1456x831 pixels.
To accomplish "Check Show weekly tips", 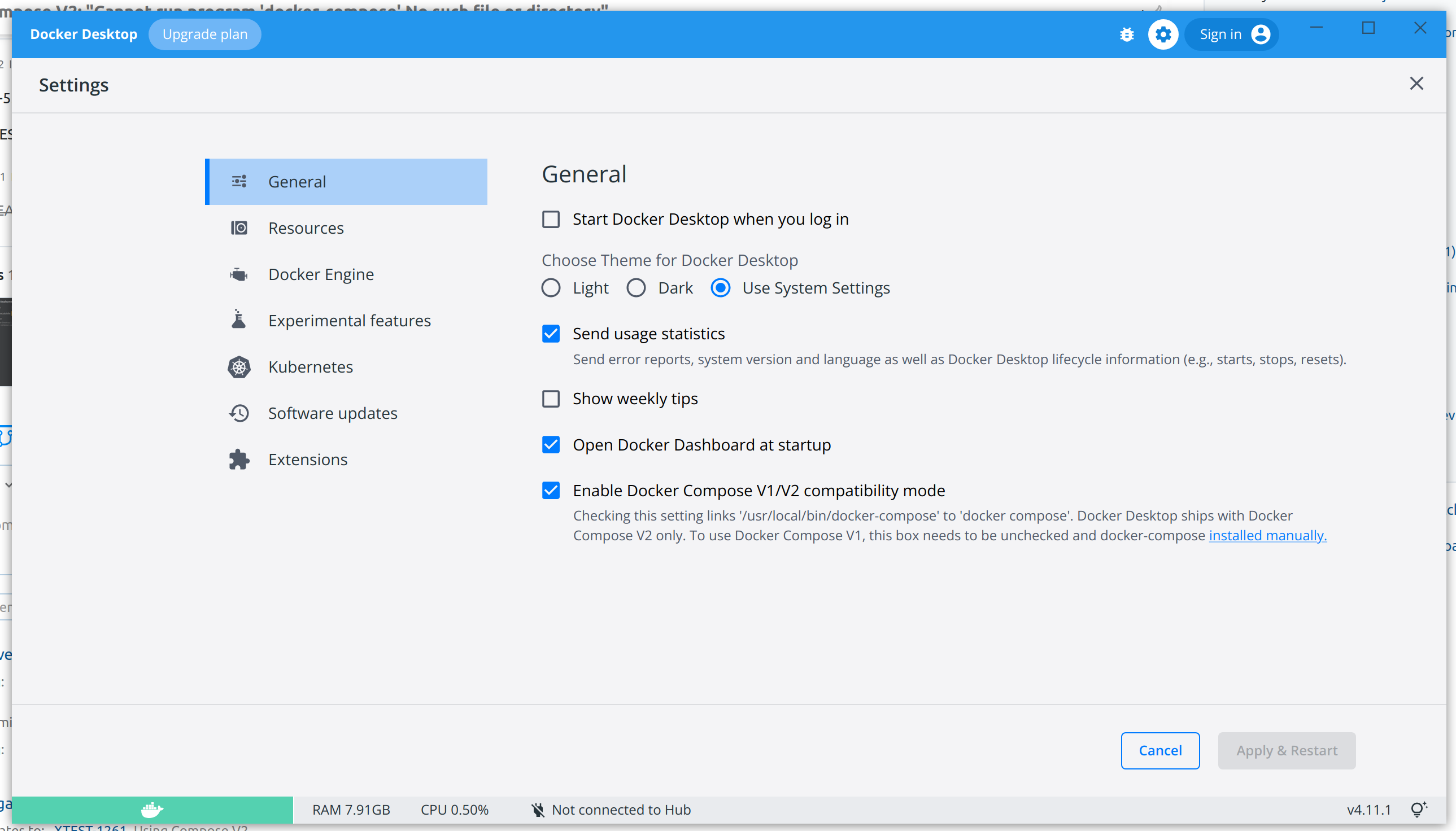I will (x=551, y=399).
